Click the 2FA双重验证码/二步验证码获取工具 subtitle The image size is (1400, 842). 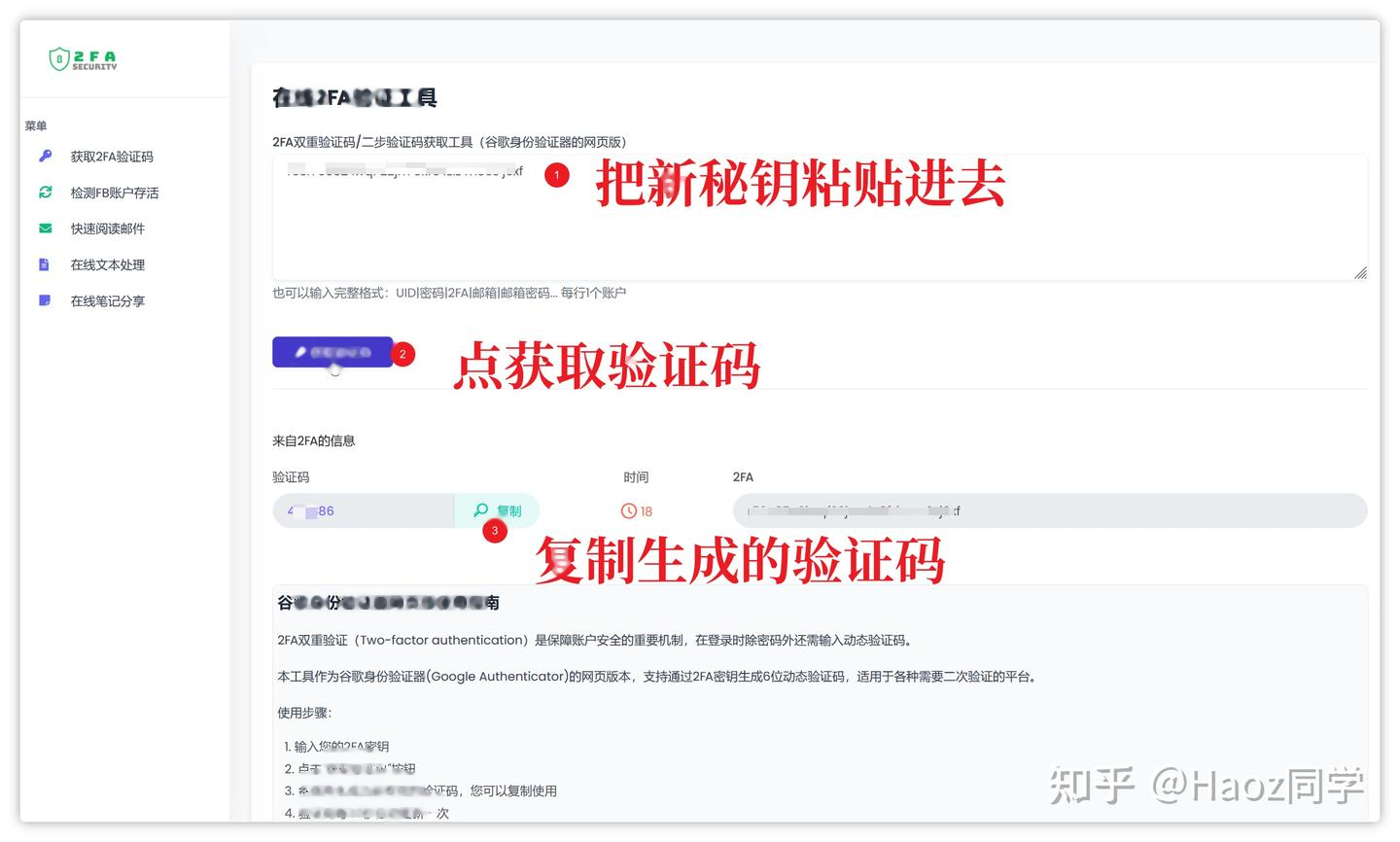[x=449, y=142]
